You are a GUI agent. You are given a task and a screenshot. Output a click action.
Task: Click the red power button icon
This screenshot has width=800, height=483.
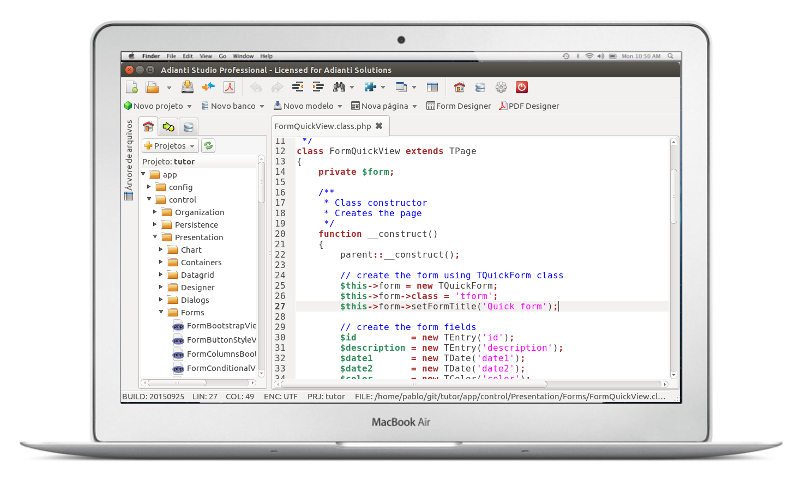point(521,87)
